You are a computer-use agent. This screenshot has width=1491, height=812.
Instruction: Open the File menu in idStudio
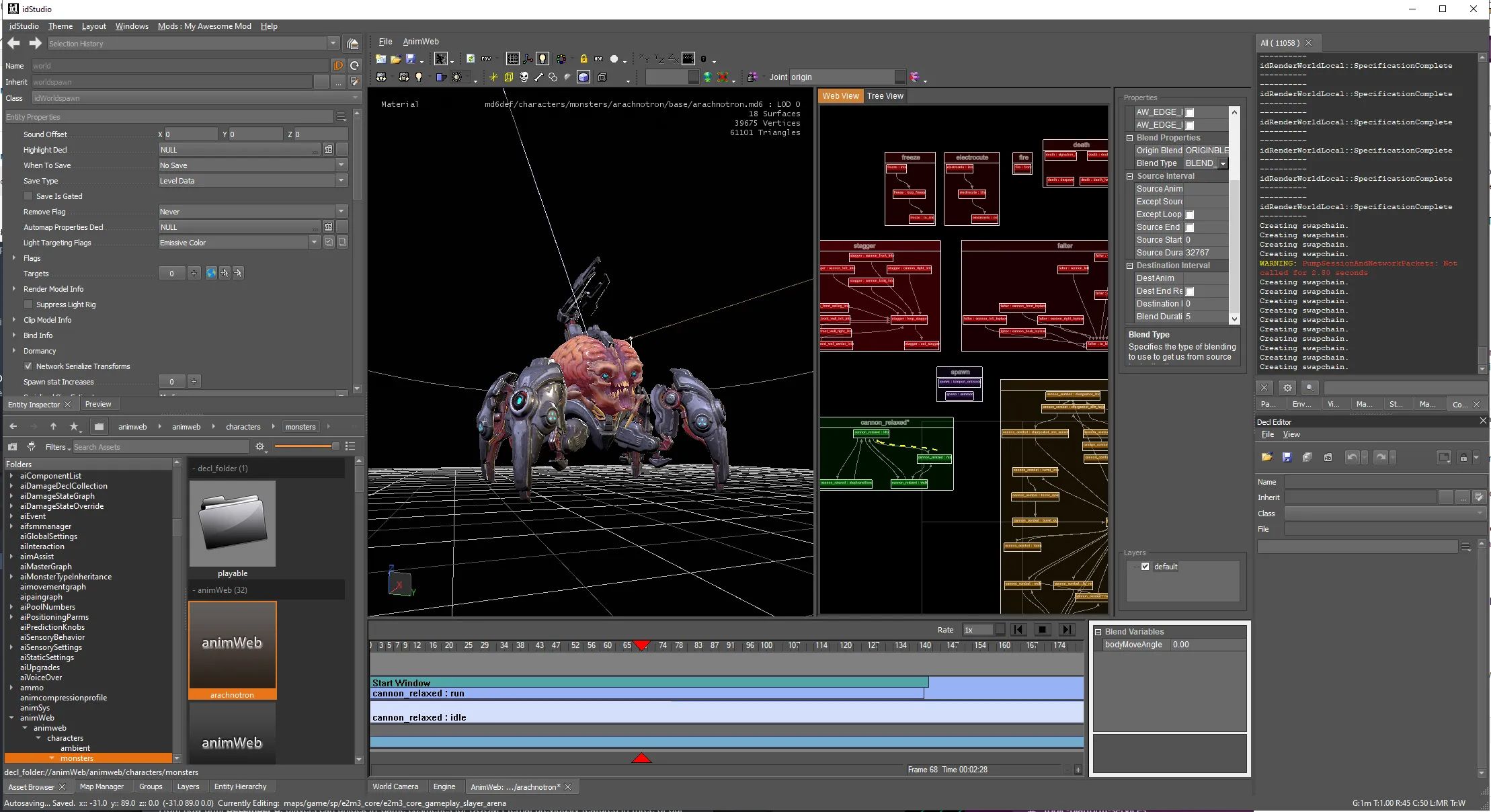384,41
